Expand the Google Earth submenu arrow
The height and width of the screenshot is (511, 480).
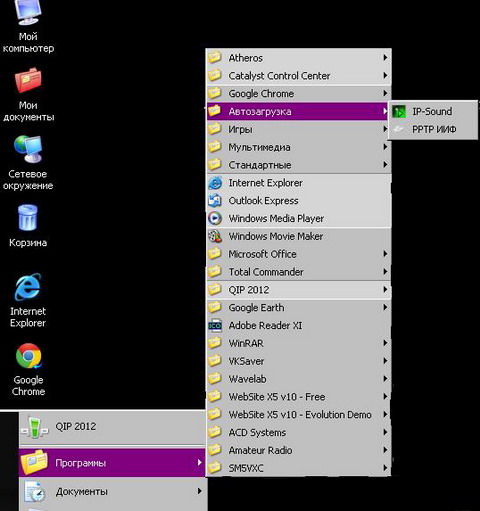click(385, 307)
